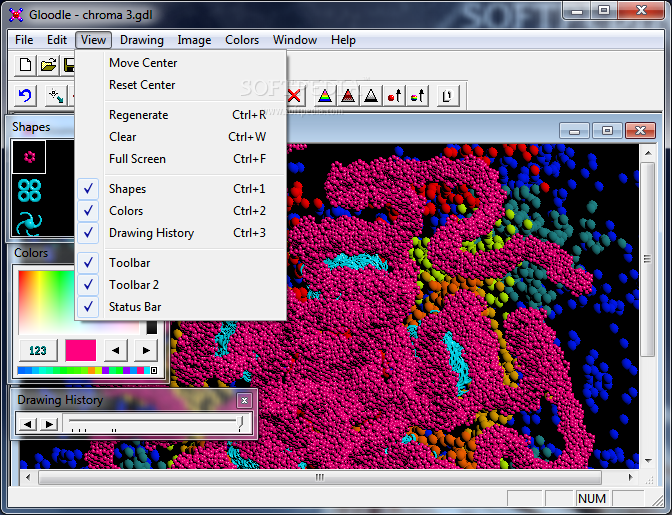Click the horizontal scrollbar thumb

coord(320,477)
